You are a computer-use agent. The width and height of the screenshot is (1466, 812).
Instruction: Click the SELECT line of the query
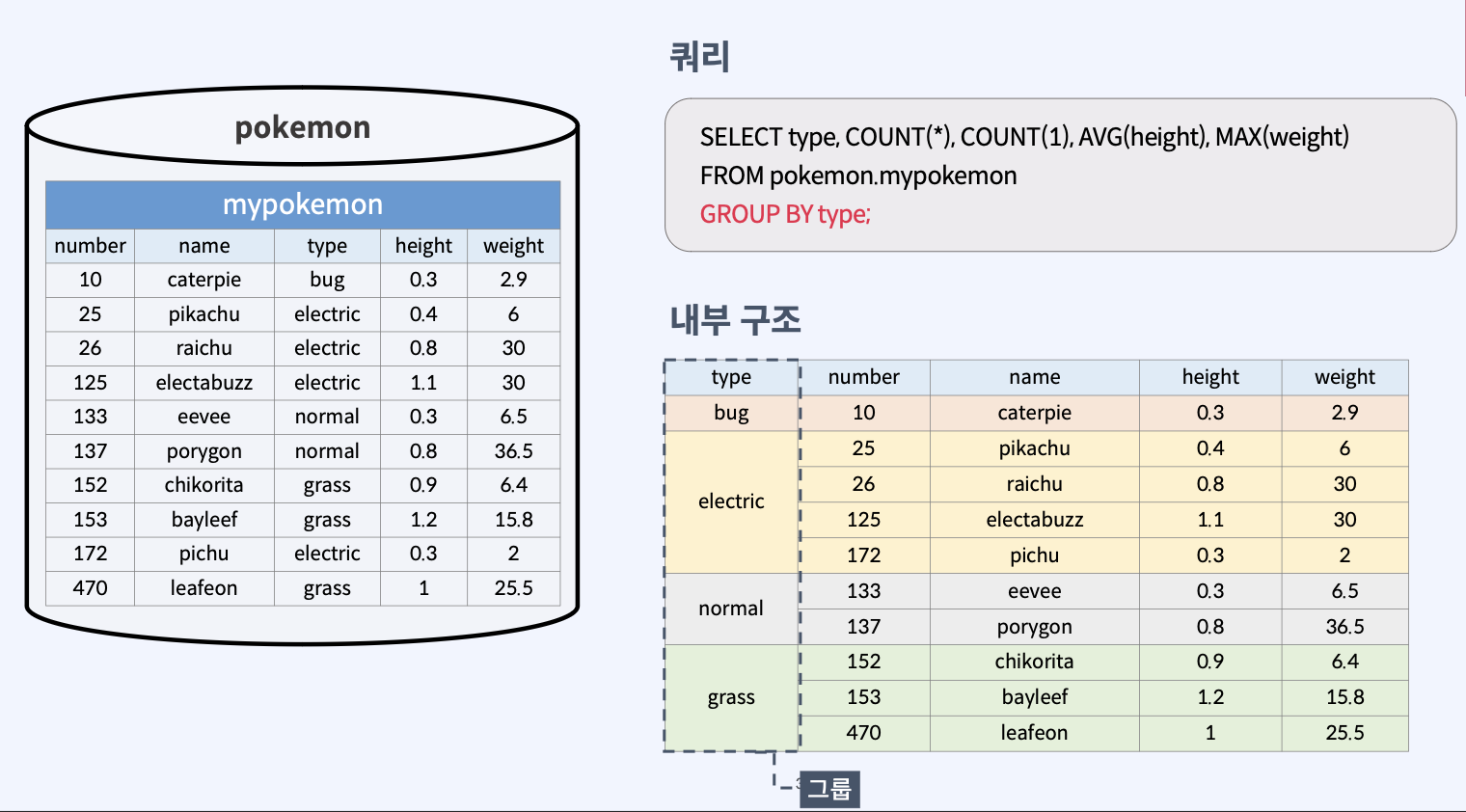[x=1024, y=137]
